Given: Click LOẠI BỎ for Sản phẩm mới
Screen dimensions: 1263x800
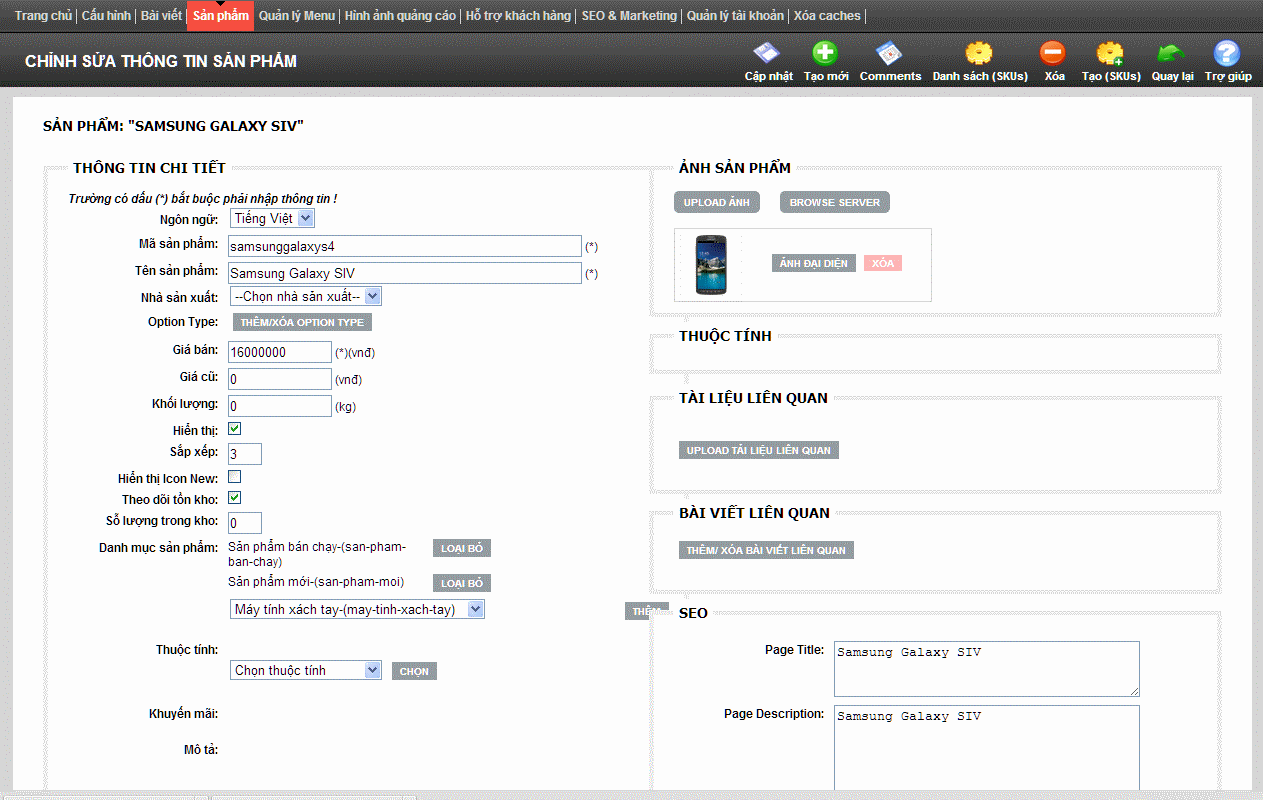Looking at the screenshot, I should pos(462,583).
